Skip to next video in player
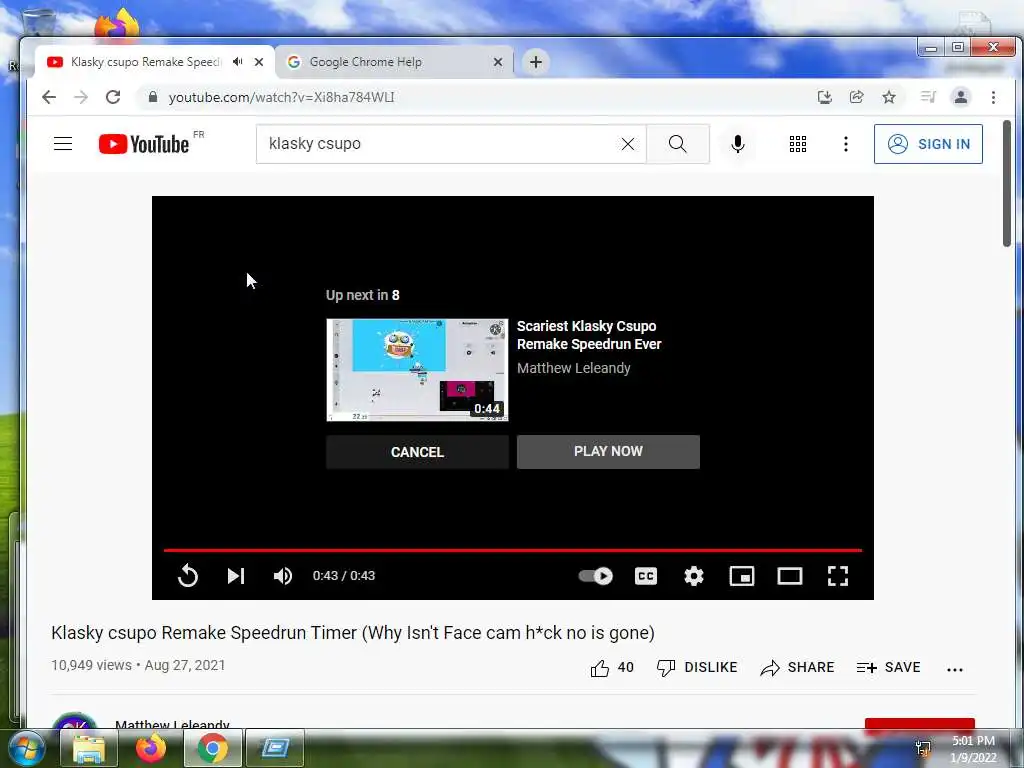Image resolution: width=1024 pixels, height=768 pixels. (x=236, y=576)
